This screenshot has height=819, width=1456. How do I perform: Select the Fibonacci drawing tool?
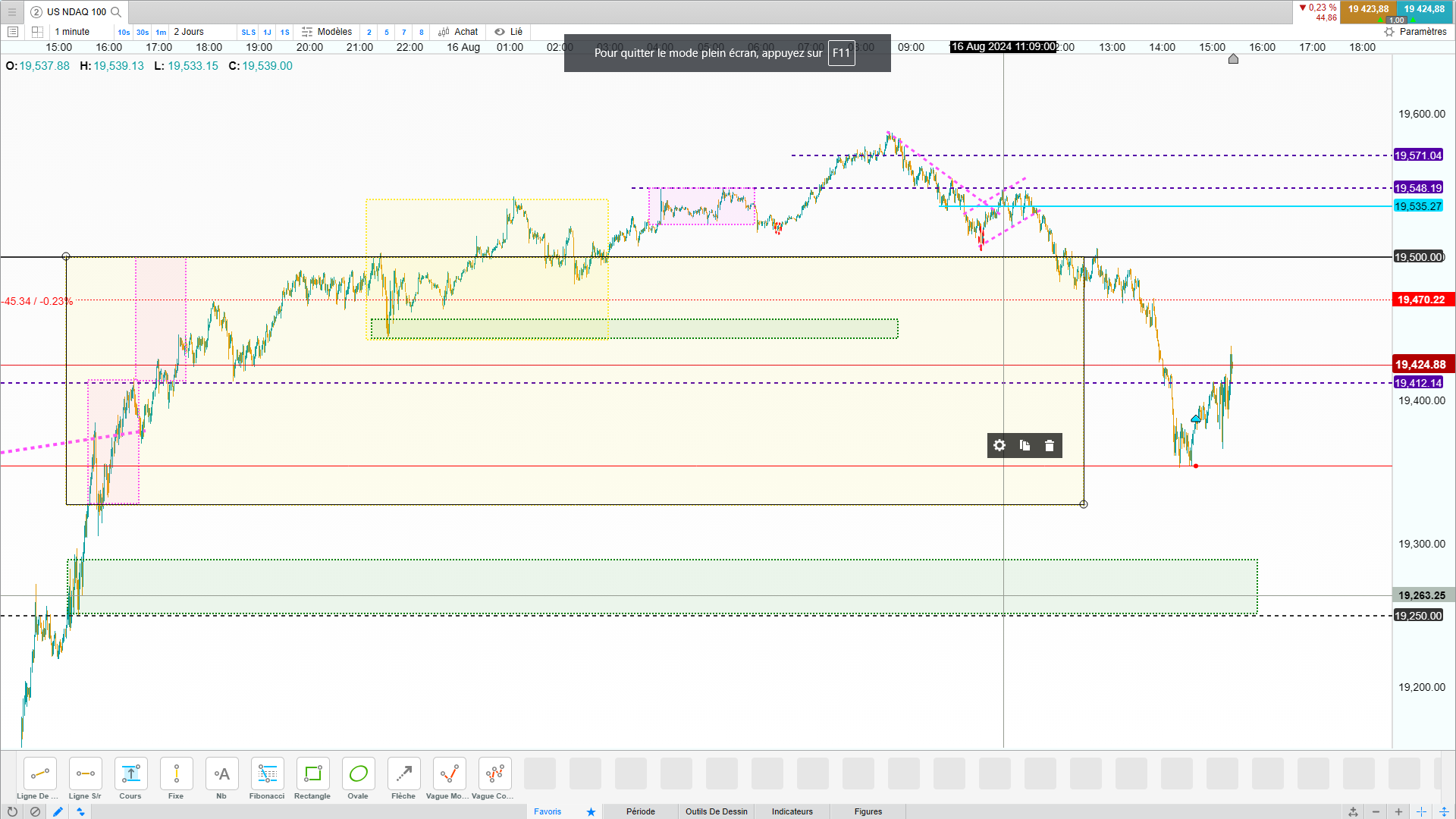(267, 774)
